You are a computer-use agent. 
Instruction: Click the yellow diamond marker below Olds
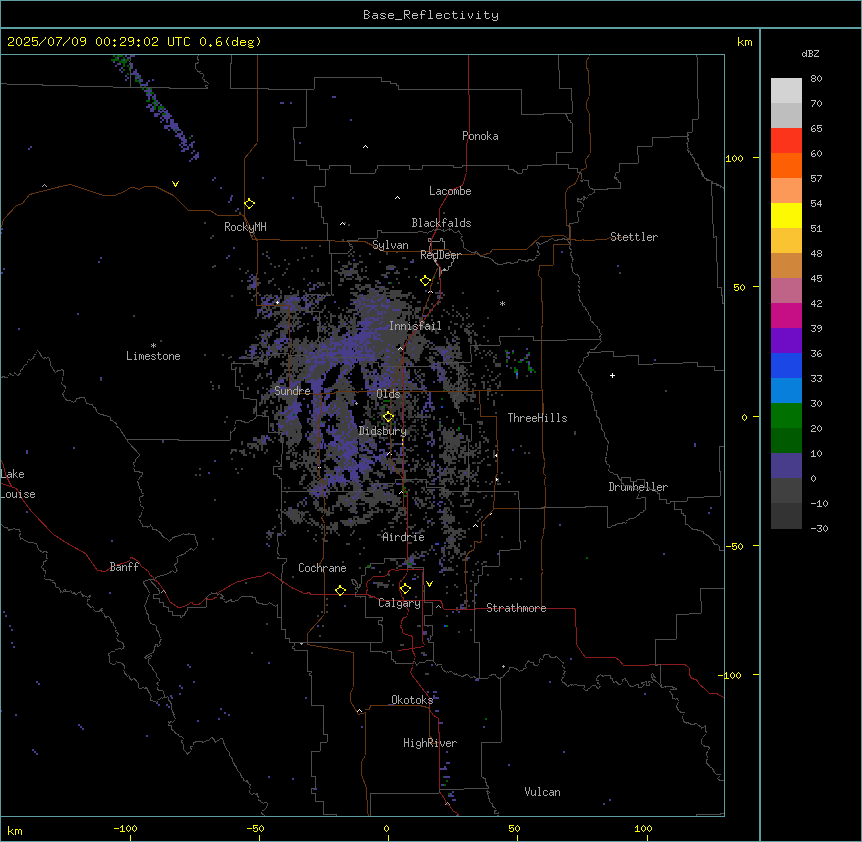pos(388,417)
